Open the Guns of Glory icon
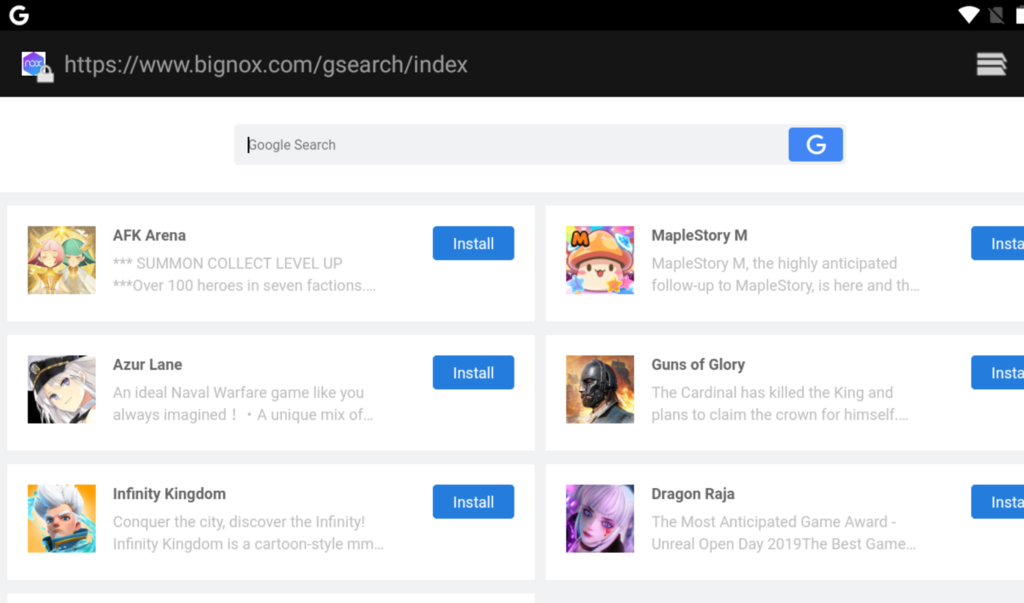Screen dimensions: 1024x603 [600, 389]
